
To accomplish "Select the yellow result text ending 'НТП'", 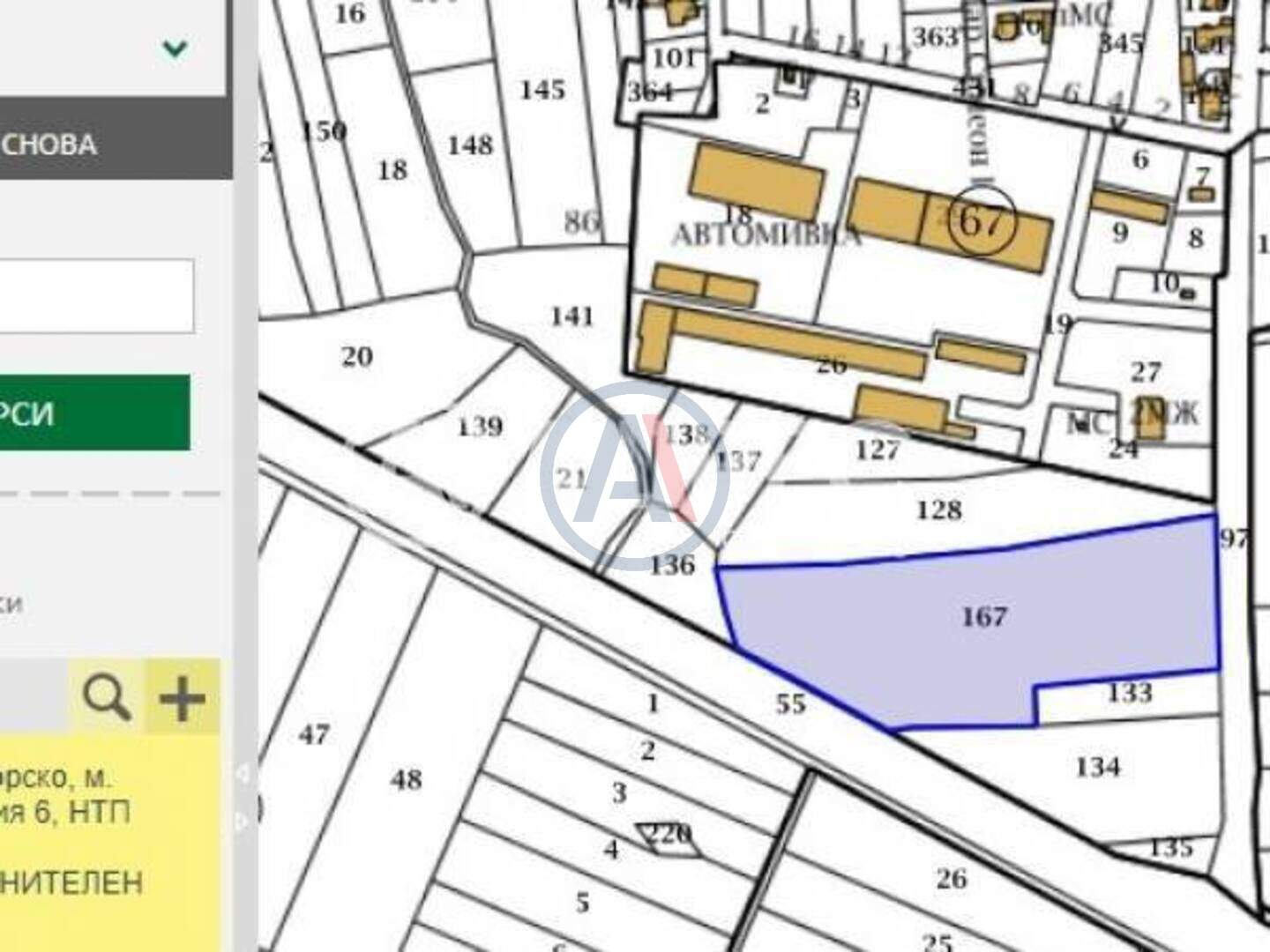I will click(64, 794).
